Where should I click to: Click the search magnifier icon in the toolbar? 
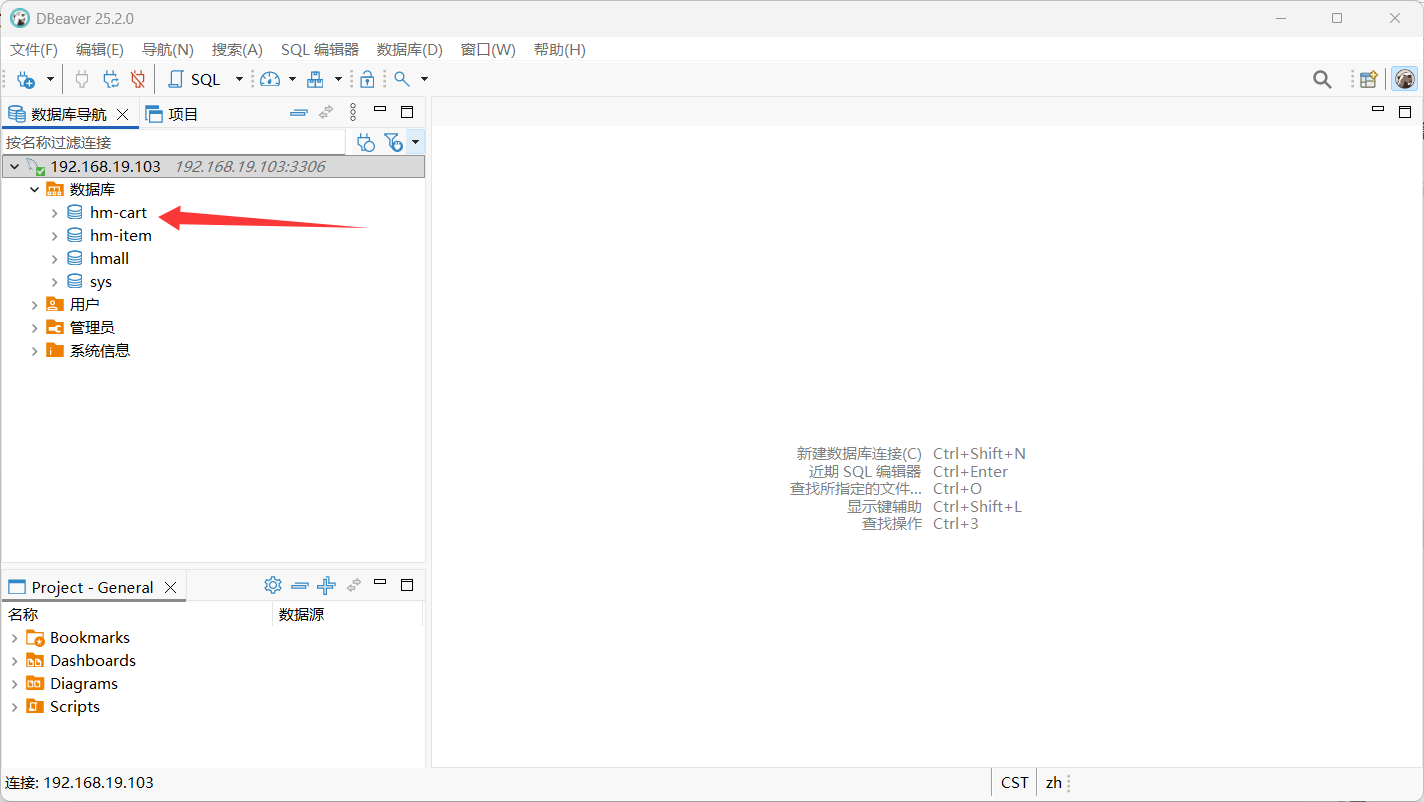pos(400,79)
